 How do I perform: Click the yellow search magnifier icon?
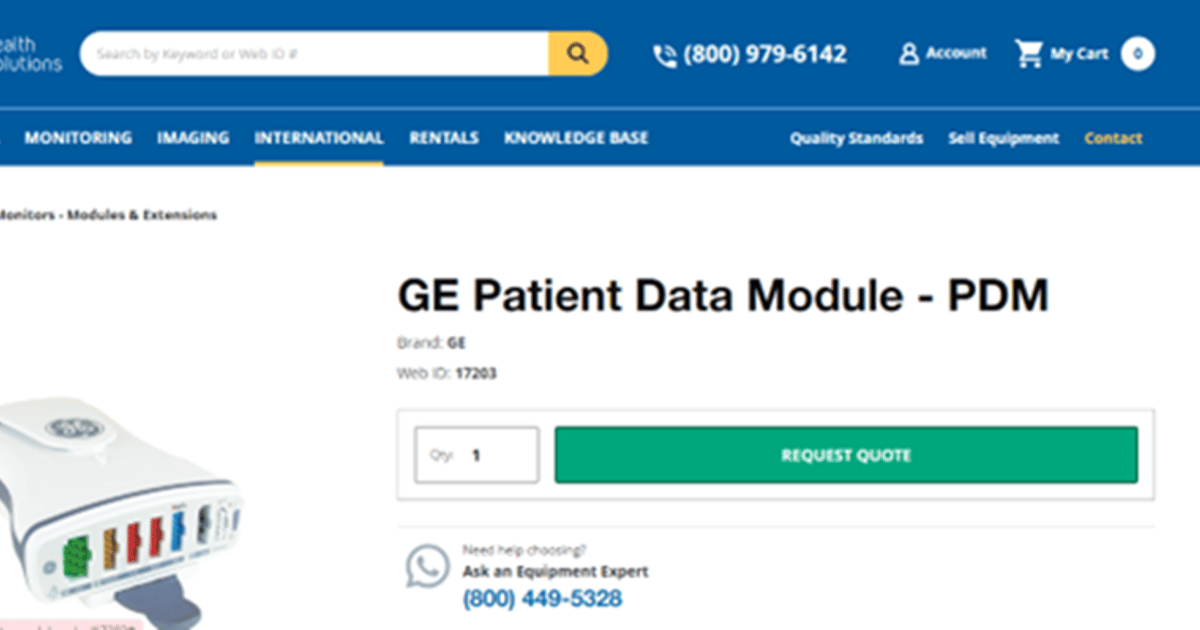click(x=578, y=53)
